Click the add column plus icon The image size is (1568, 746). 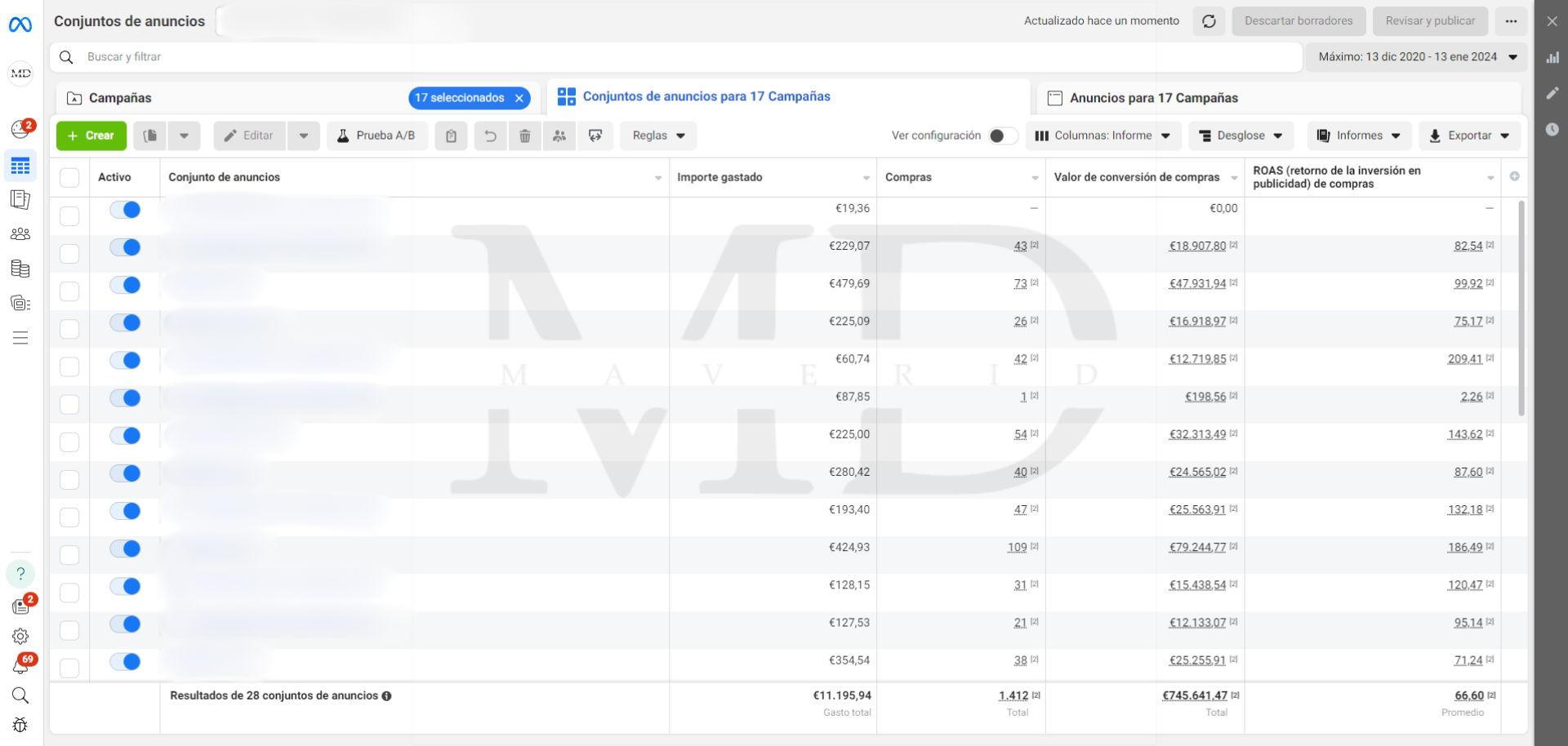(1514, 177)
